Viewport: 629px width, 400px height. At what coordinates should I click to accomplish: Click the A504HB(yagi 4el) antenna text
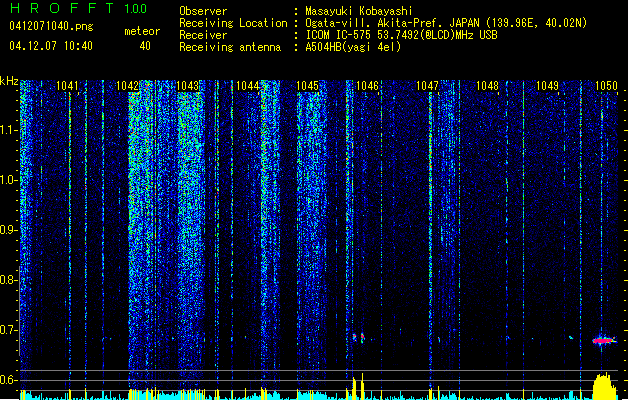tap(353, 47)
